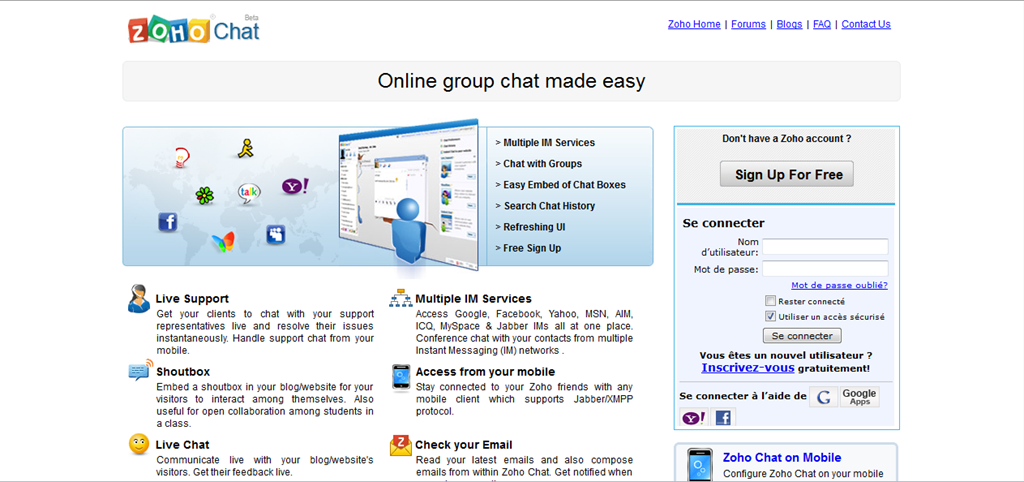Open the Forums link

pyautogui.click(x=748, y=24)
